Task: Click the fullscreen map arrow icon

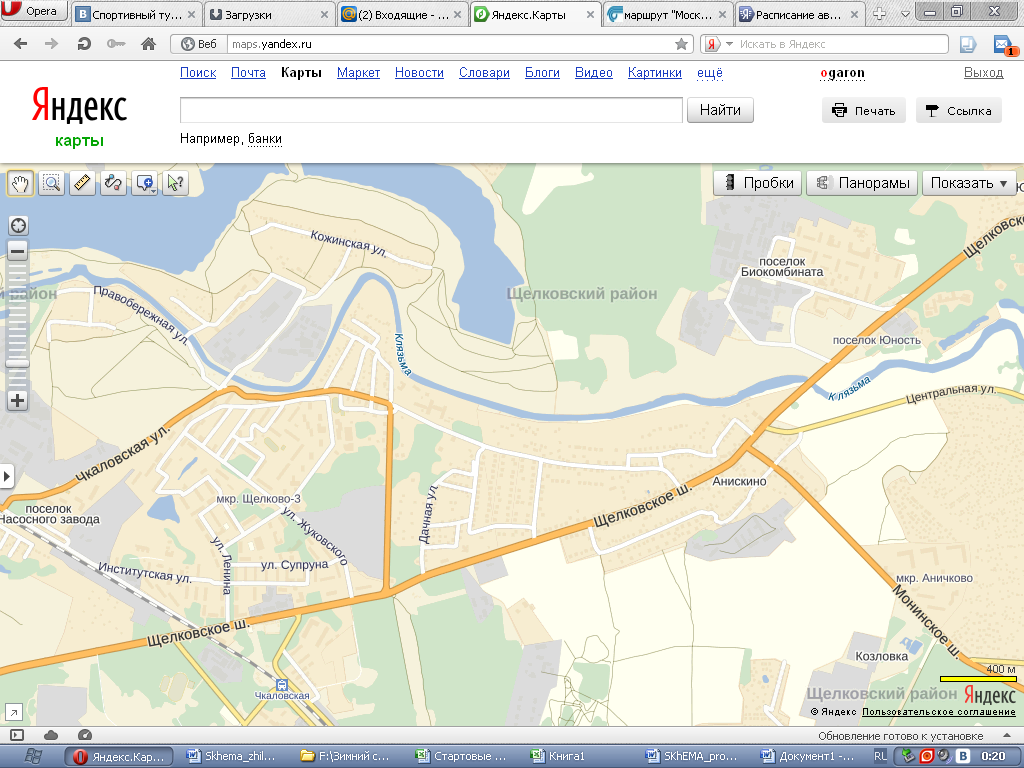Action: [x=13, y=712]
